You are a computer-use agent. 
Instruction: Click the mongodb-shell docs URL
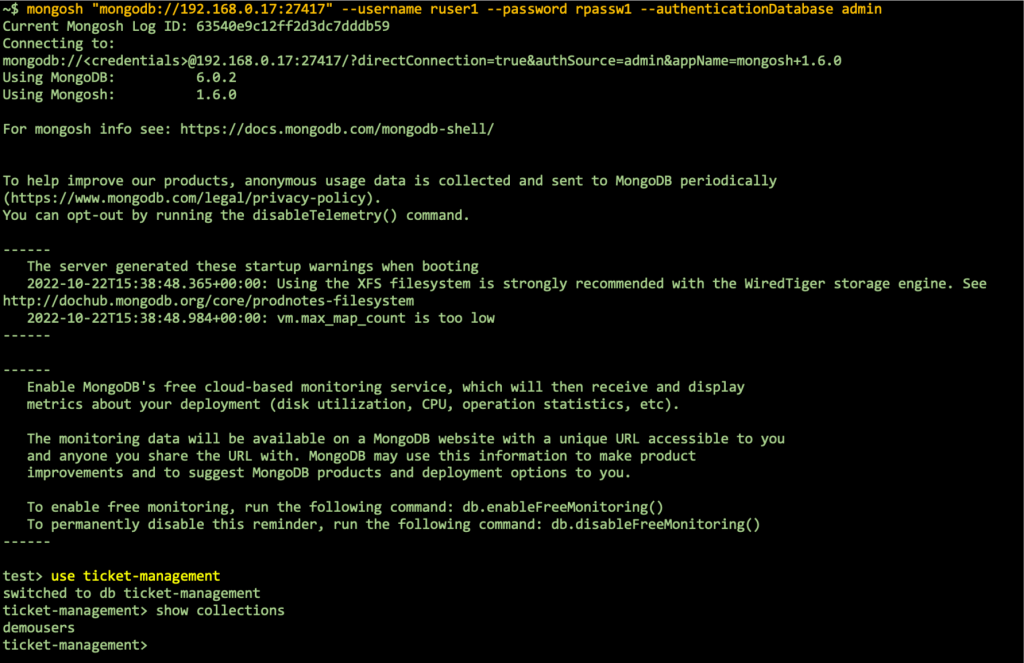(337, 129)
